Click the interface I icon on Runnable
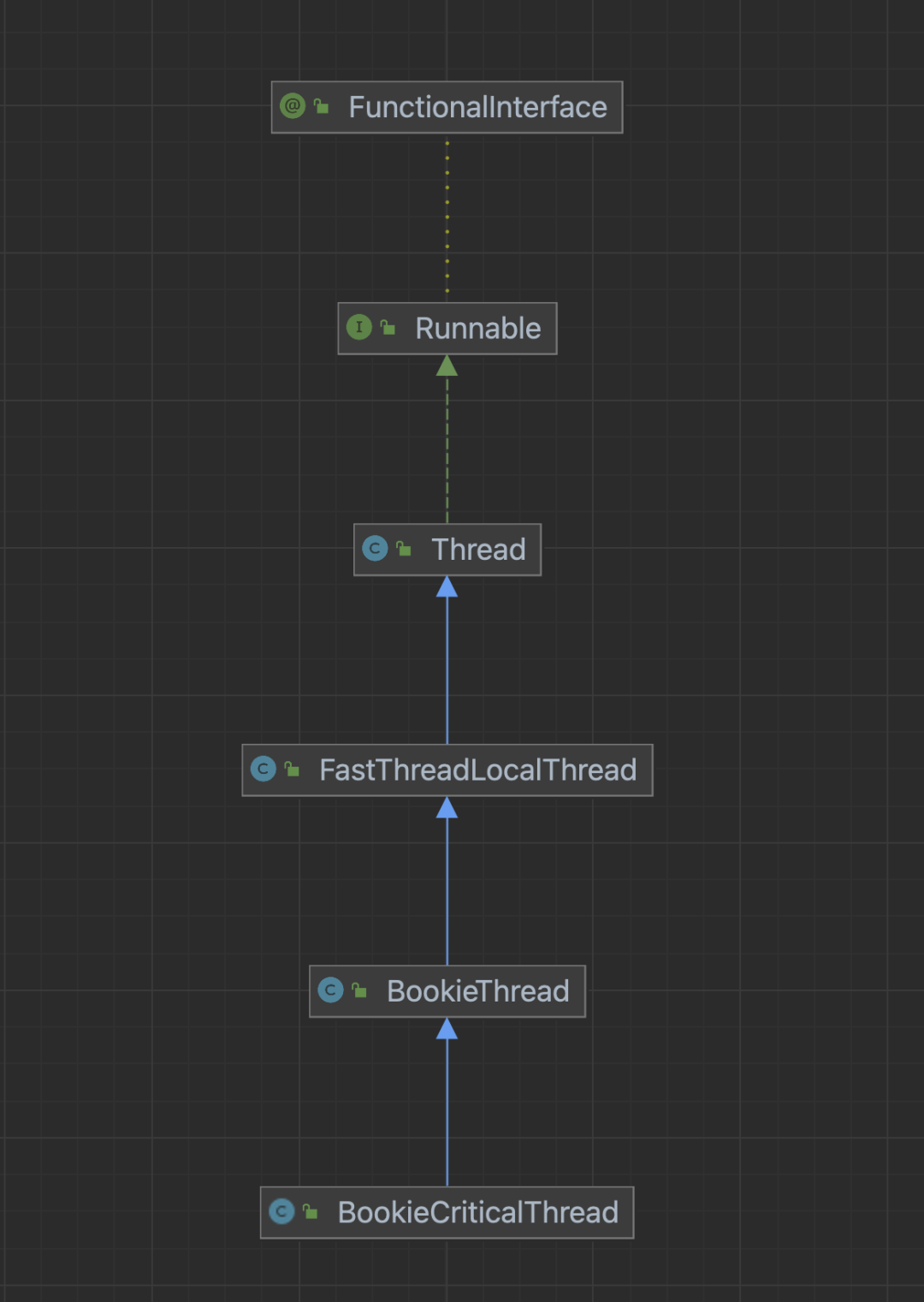Screen dimensions: 924x1302 tap(359, 327)
